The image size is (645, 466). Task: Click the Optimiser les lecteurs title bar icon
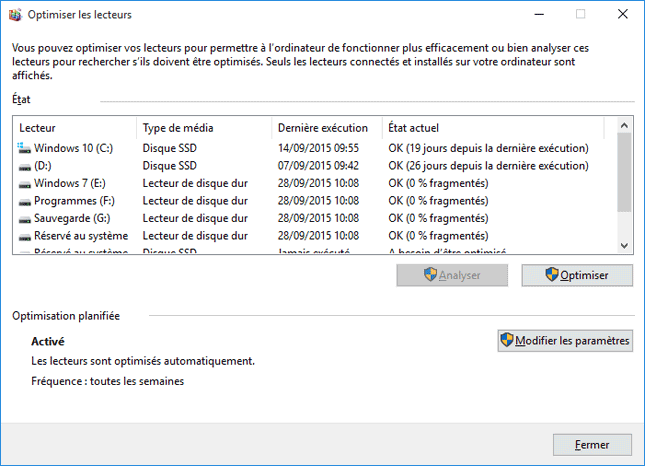pos(15,15)
